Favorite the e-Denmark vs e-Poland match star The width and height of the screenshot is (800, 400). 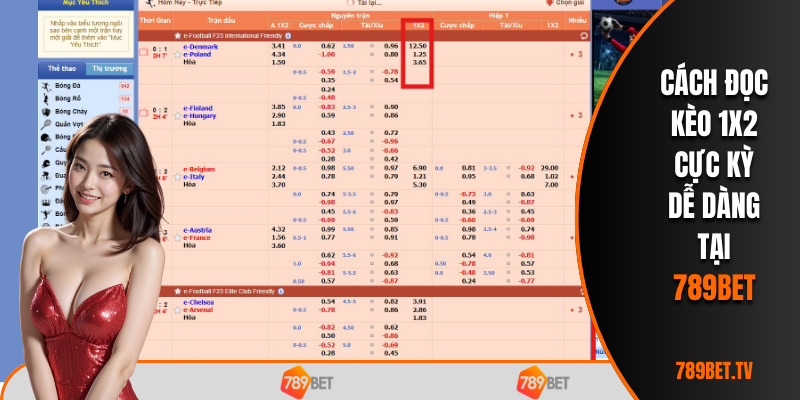coord(178,54)
